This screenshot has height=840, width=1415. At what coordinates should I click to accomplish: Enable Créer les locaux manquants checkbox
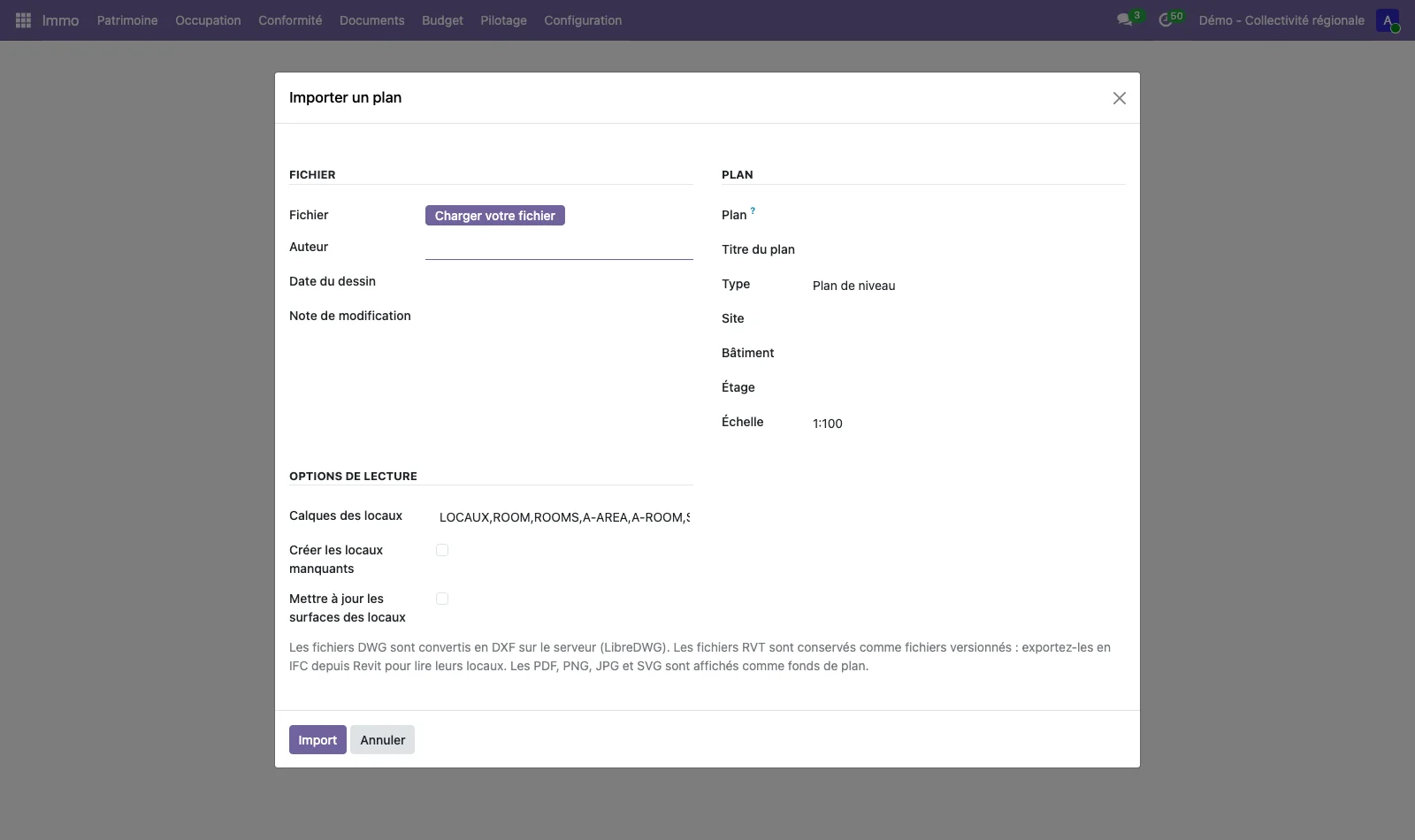(442, 550)
